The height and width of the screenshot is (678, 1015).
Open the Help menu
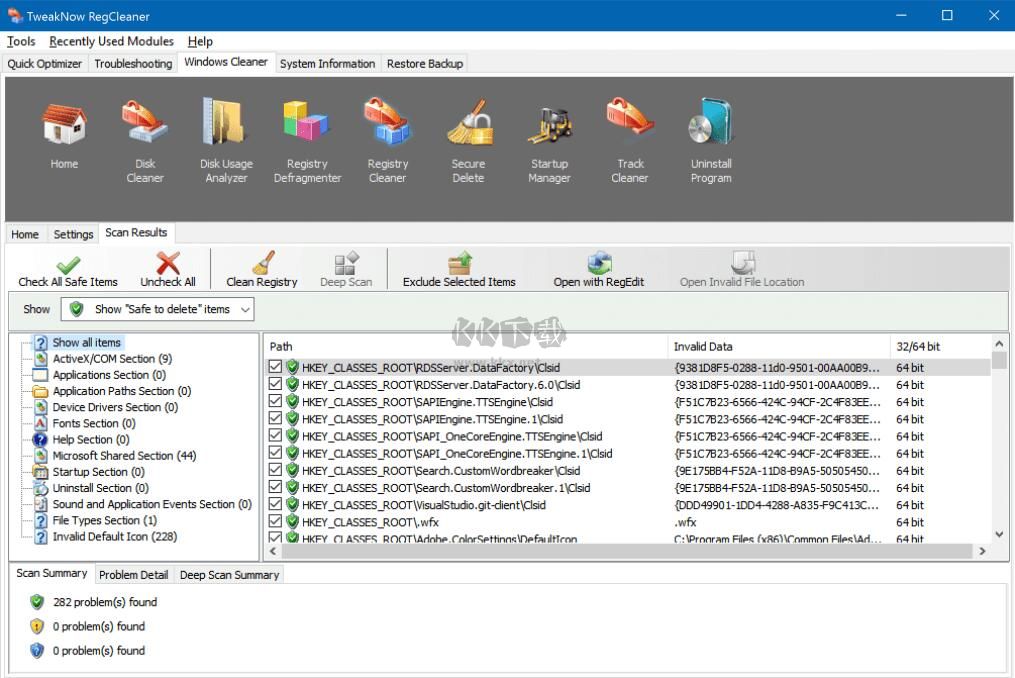click(200, 41)
